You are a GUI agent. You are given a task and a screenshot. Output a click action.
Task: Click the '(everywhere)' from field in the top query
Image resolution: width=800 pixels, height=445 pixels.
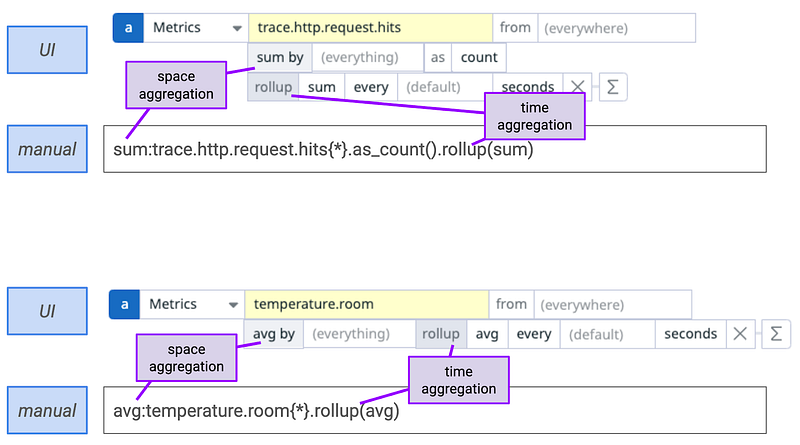click(x=615, y=28)
